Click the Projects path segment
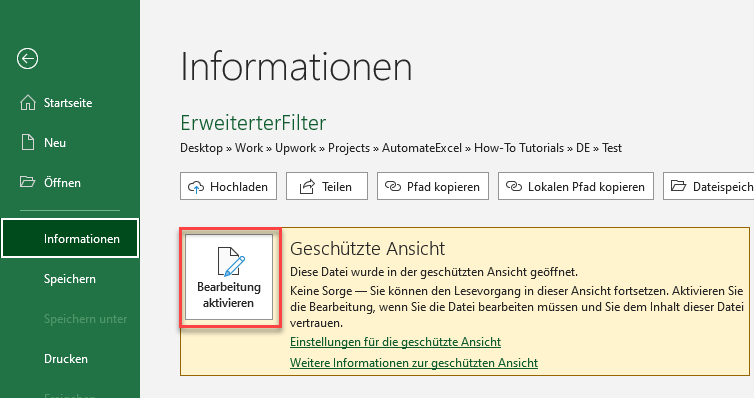754x398 pixels. [349, 148]
